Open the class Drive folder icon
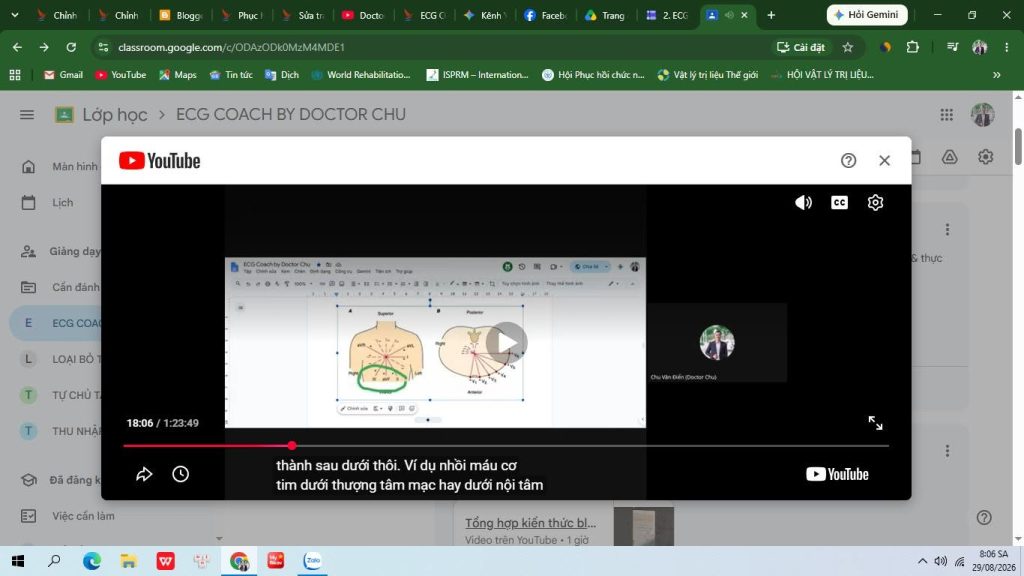Viewport: 1024px width, 576px height. tap(950, 157)
